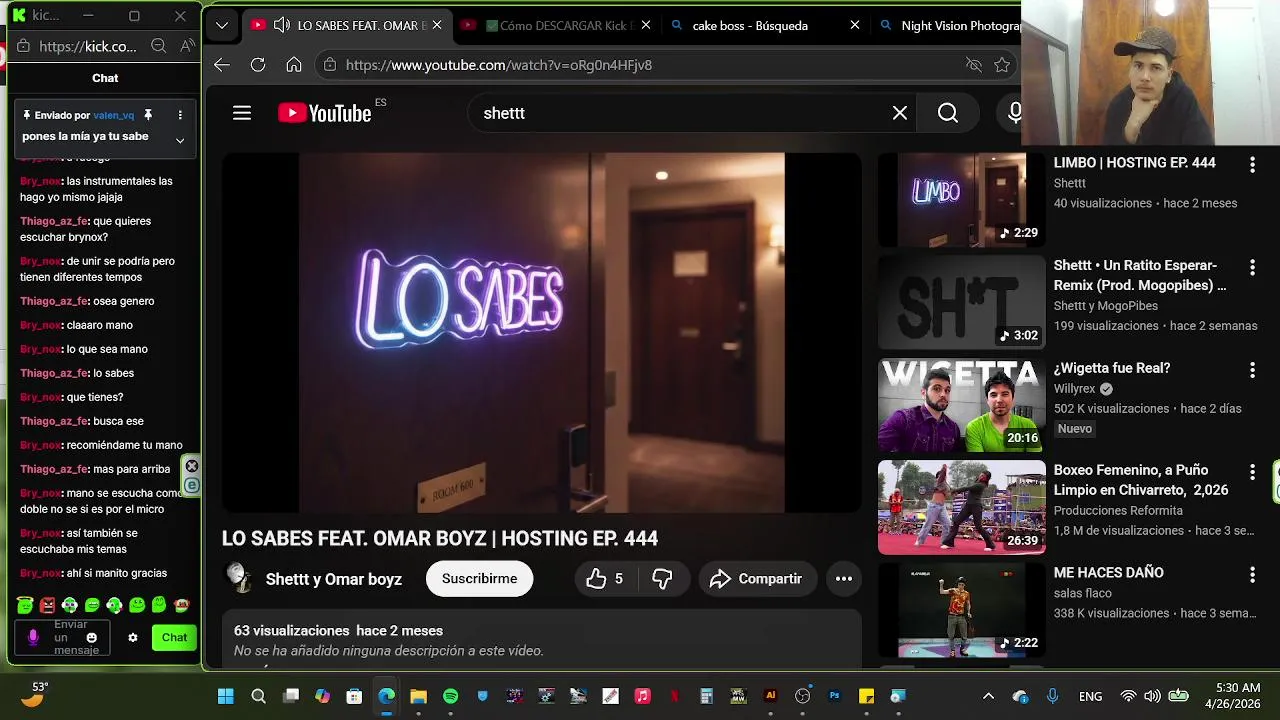
Task: Open options for ME HACES DAÑO video
Action: pyautogui.click(x=1252, y=575)
